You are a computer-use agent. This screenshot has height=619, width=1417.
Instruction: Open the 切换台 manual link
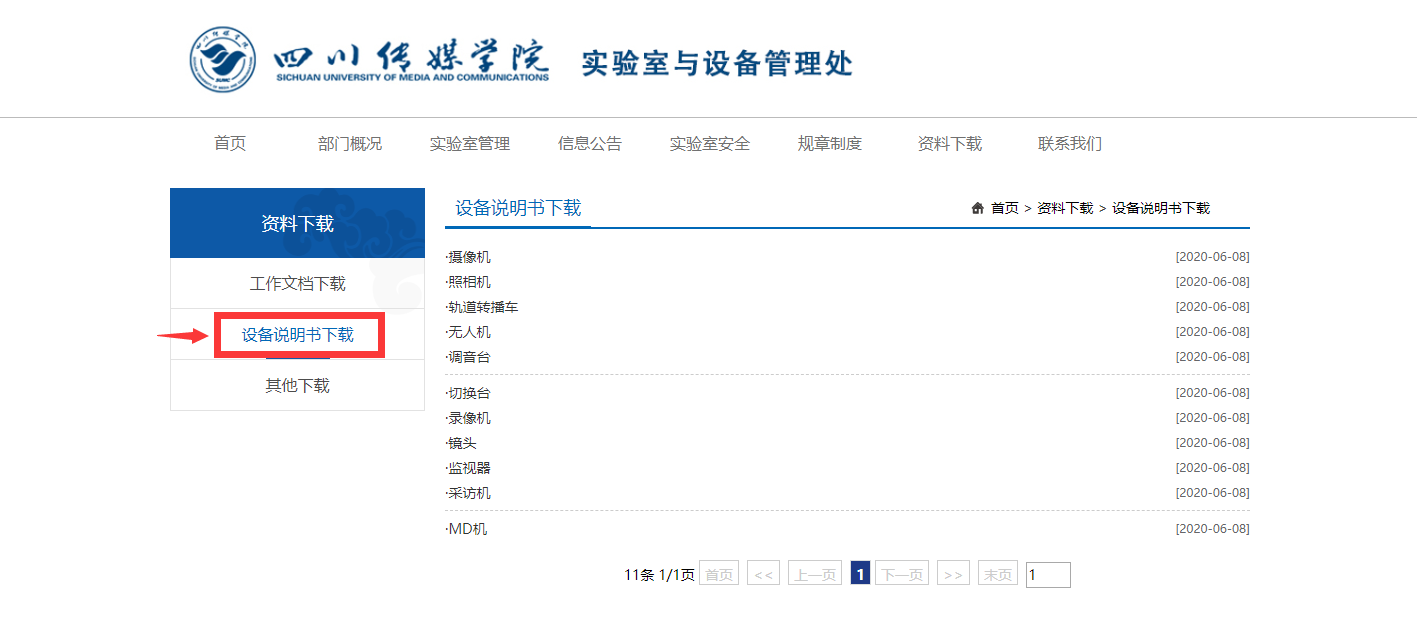pos(469,393)
